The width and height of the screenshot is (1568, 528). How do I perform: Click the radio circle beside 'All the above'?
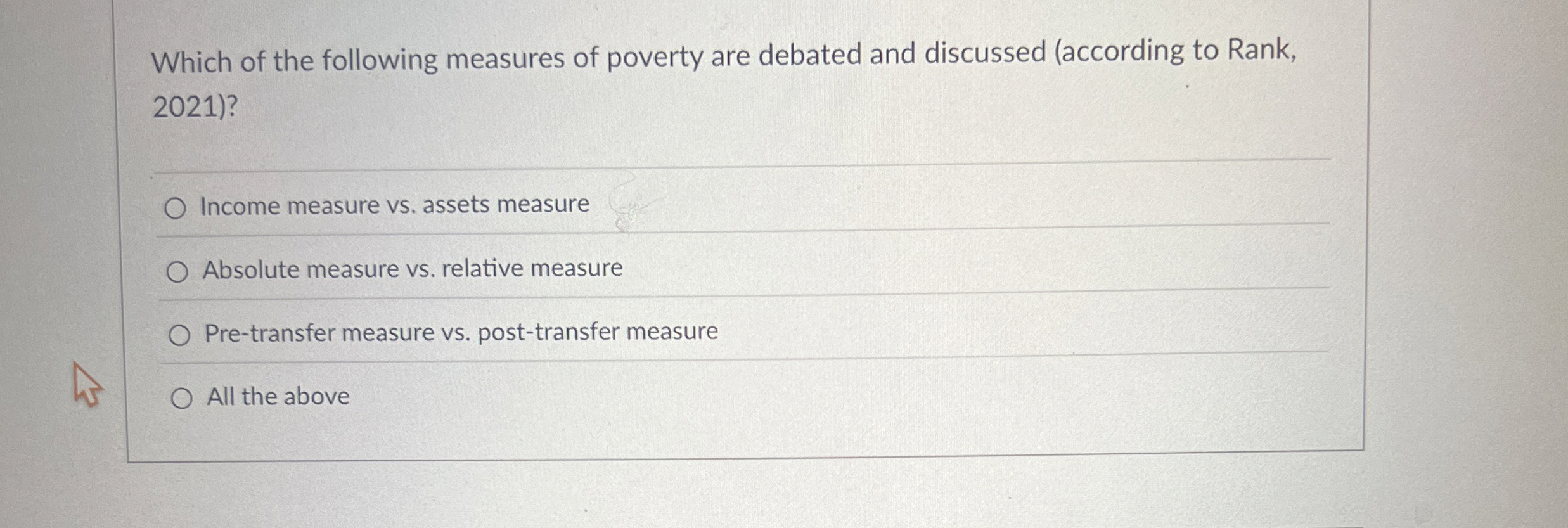click(182, 397)
